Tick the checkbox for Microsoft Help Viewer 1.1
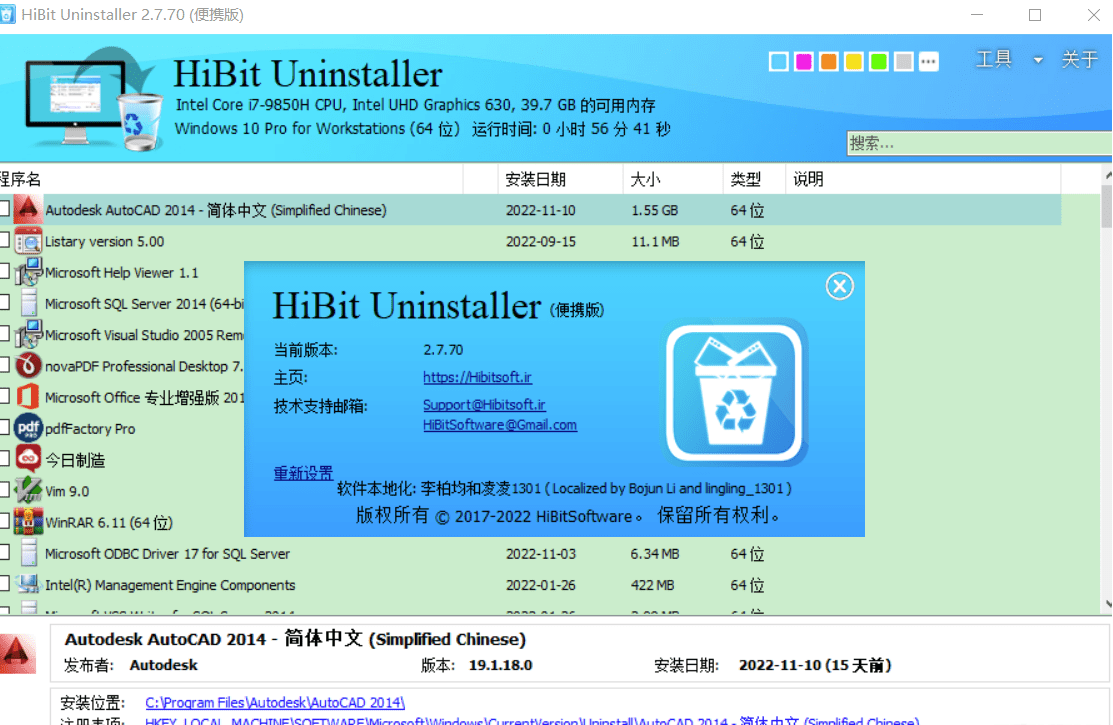 [x=4, y=271]
